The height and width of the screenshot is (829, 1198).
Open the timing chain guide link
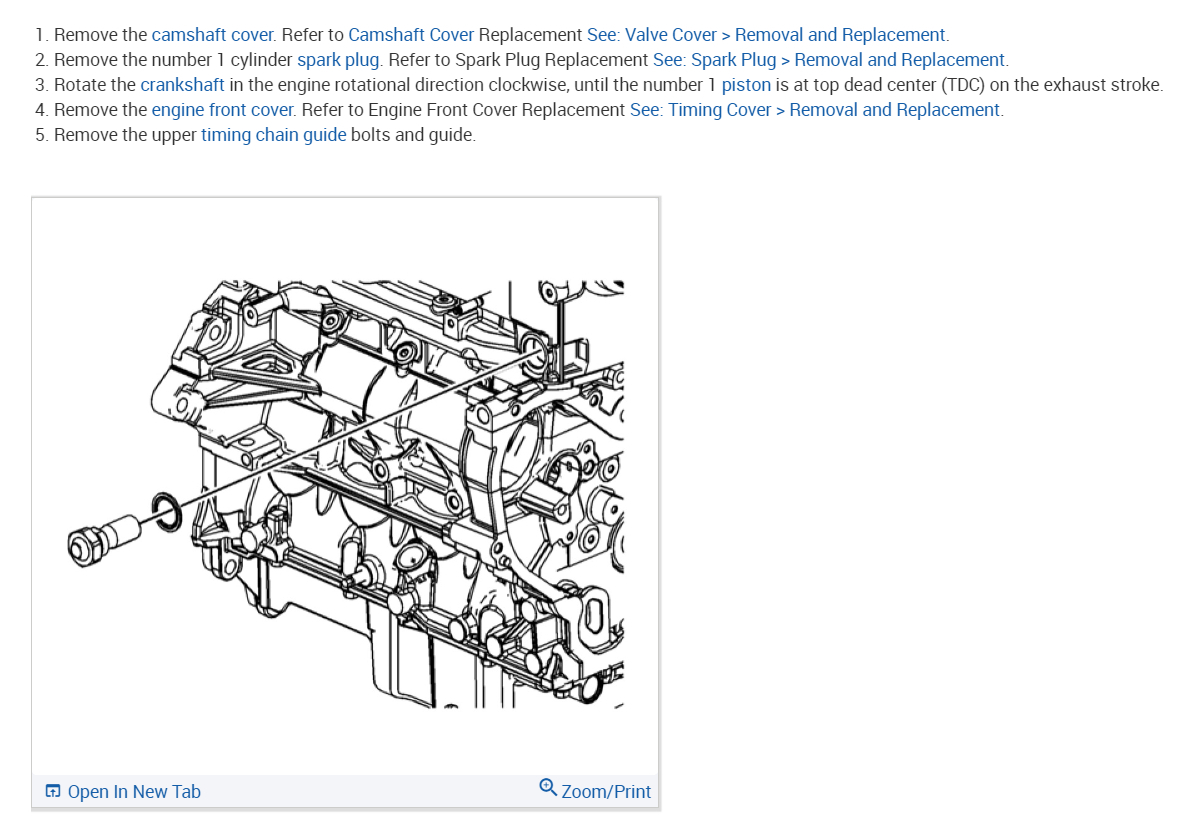[274, 135]
